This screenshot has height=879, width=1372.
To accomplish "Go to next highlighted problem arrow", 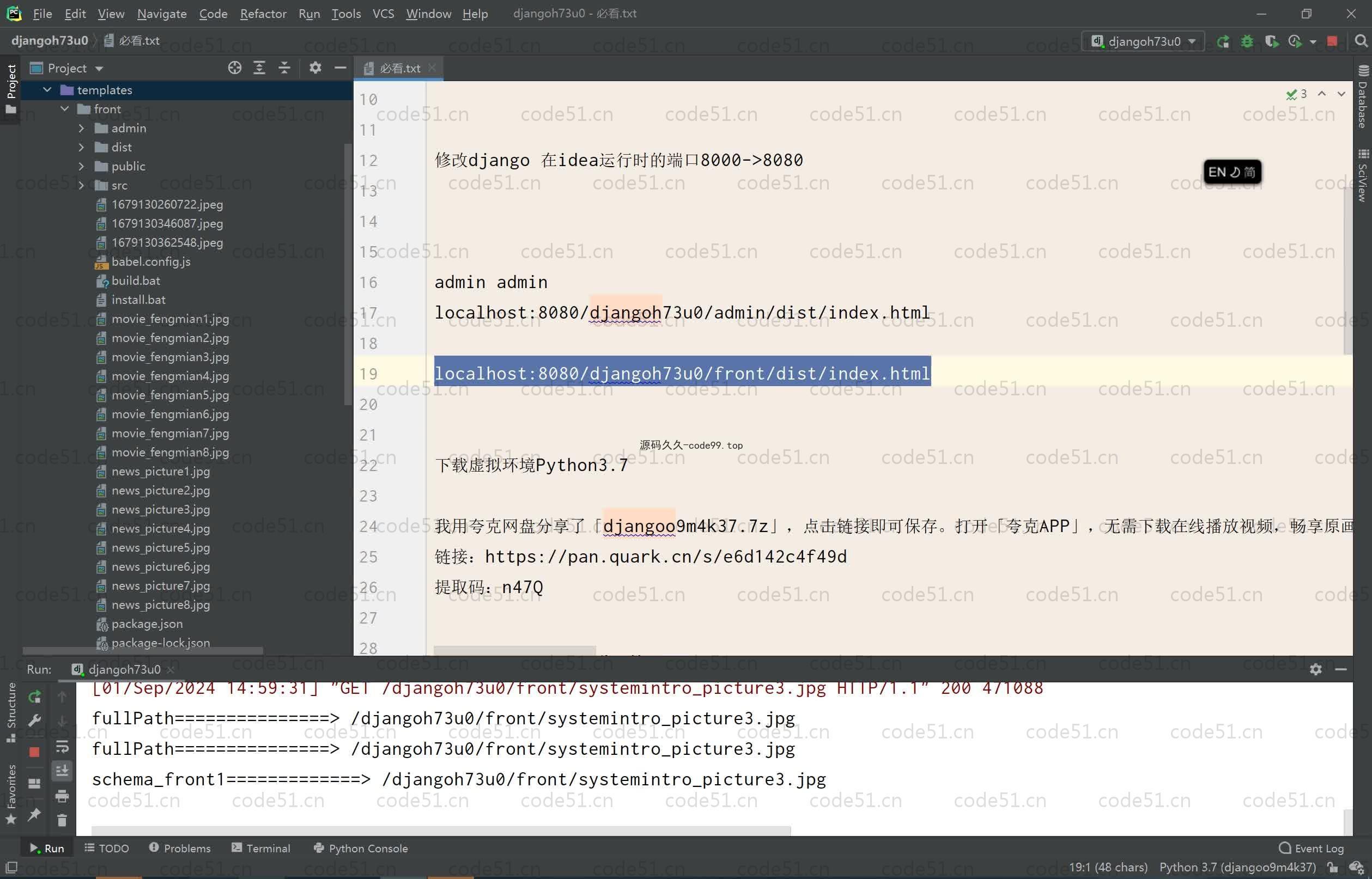I will tap(1341, 94).
